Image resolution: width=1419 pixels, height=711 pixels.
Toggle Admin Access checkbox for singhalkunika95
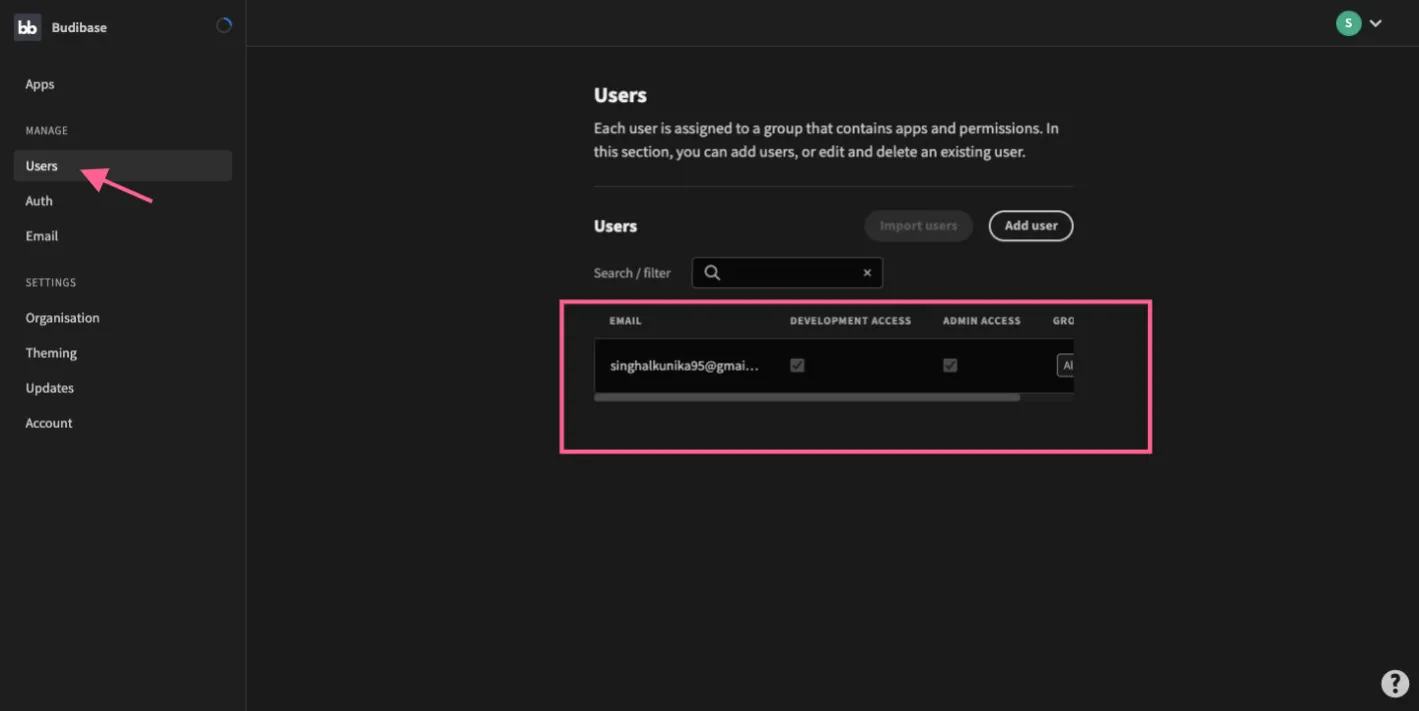tap(950, 366)
